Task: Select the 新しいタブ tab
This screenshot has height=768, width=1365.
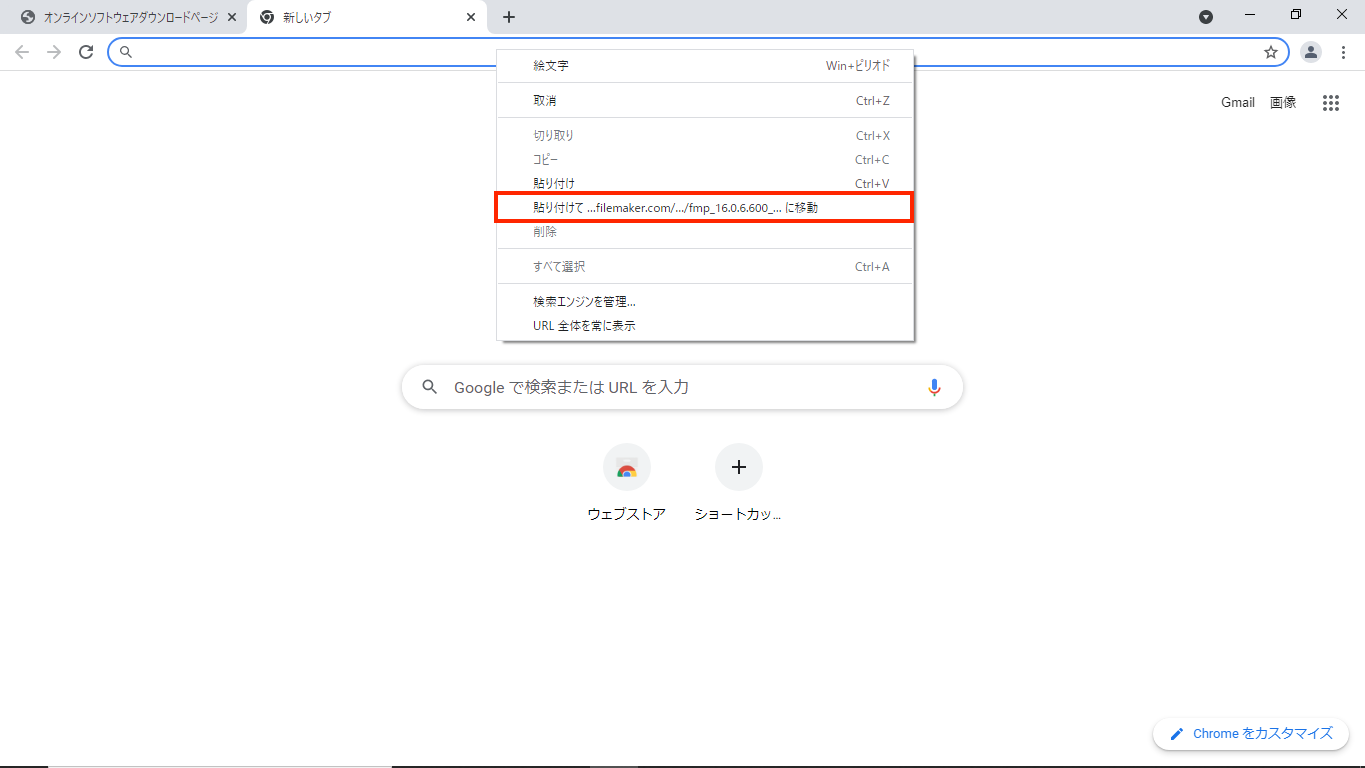Action: (367, 17)
